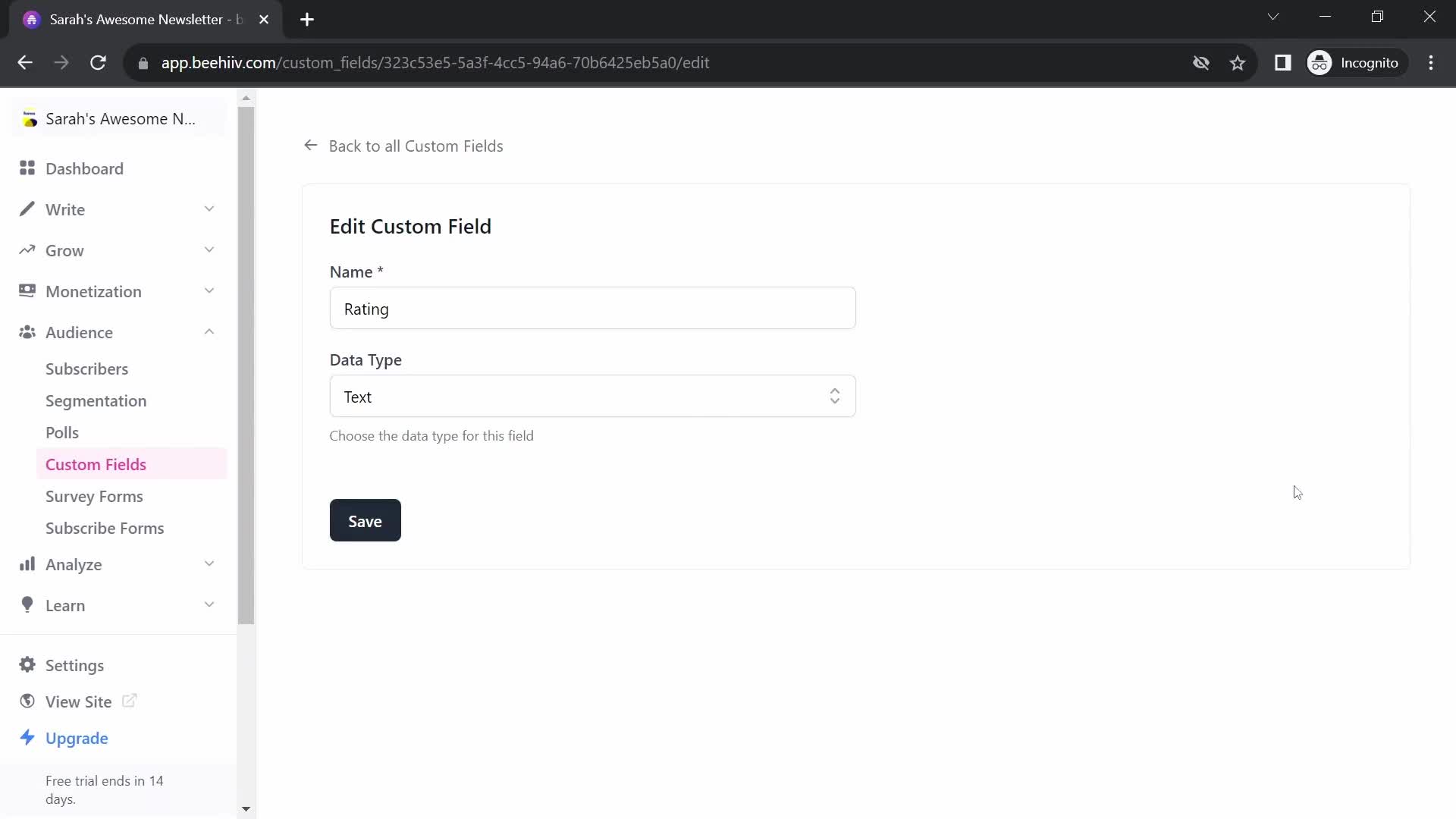Click the Settings icon

pos(27,665)
